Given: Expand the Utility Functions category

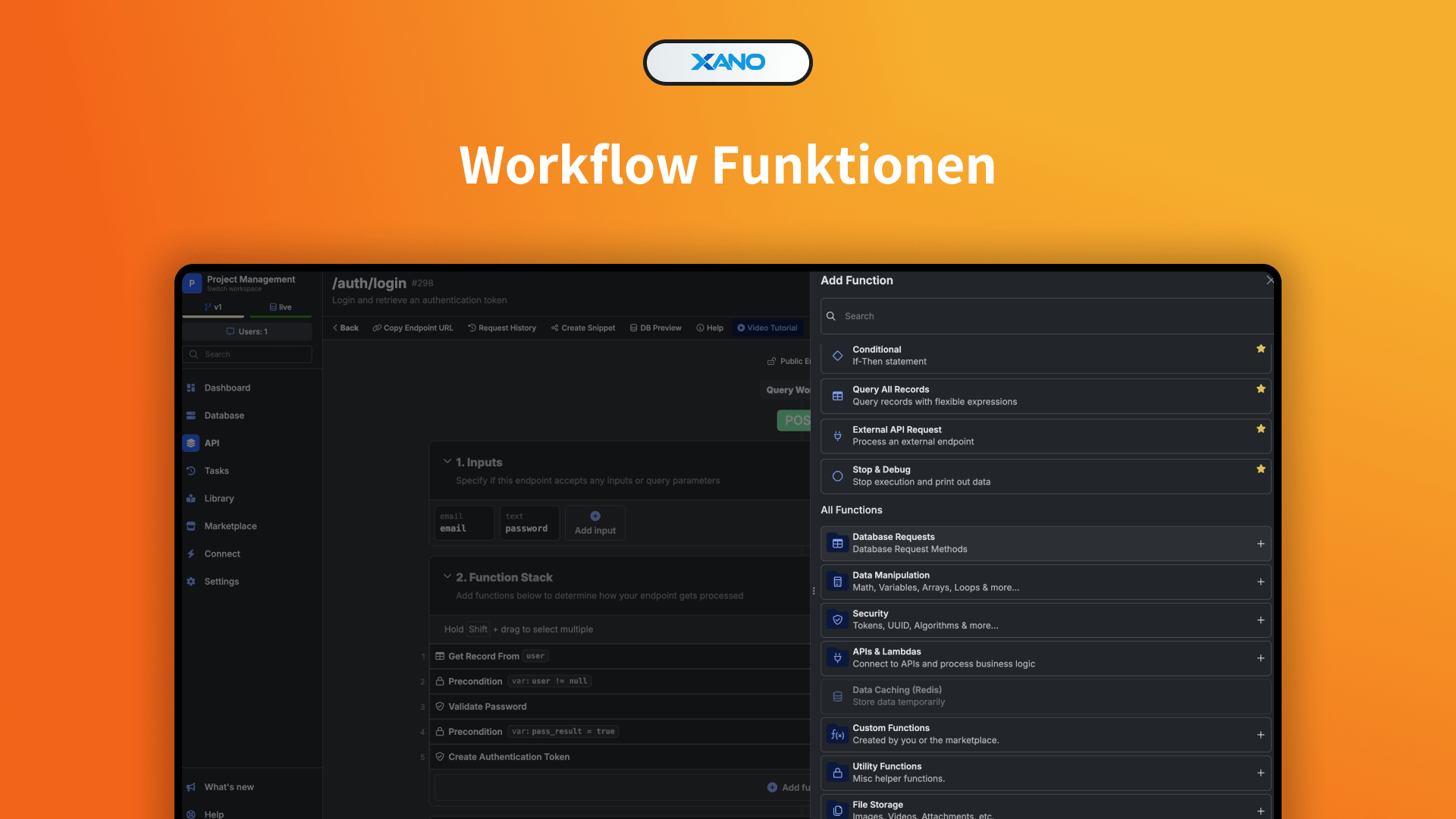Looking at the screenshot, I should pyautogui.click(x=1260, y=773).
